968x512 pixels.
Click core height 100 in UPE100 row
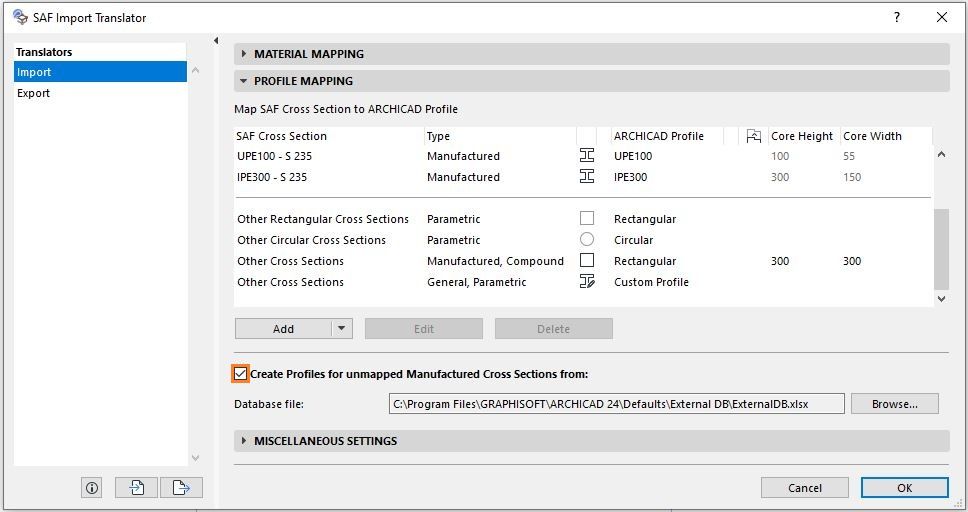(780, 156)
